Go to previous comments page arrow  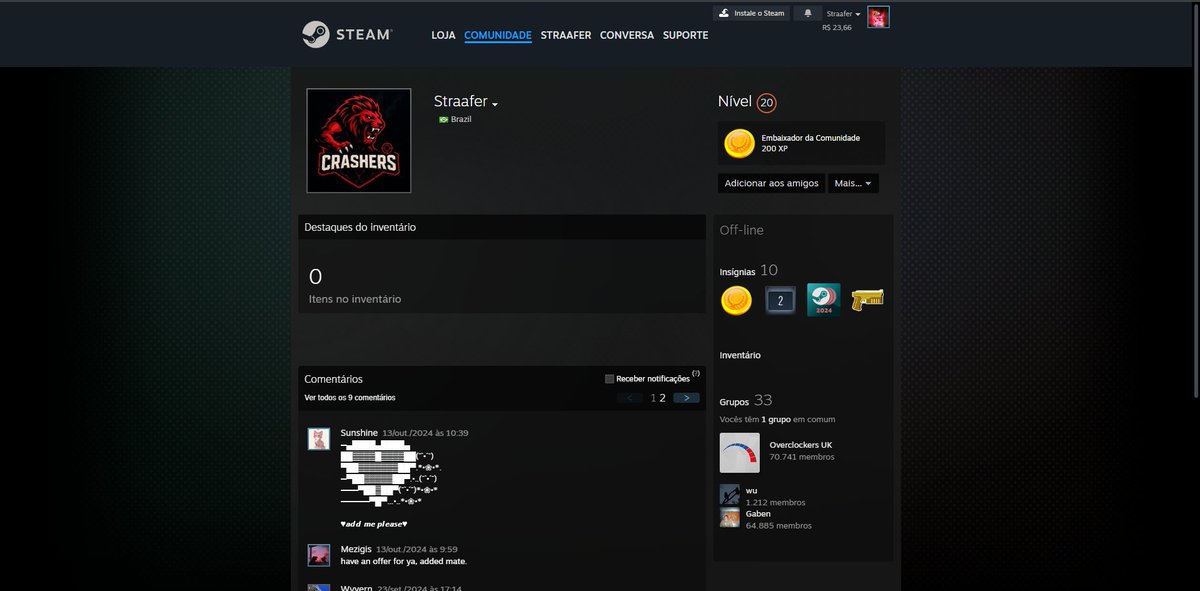point(630,398)
